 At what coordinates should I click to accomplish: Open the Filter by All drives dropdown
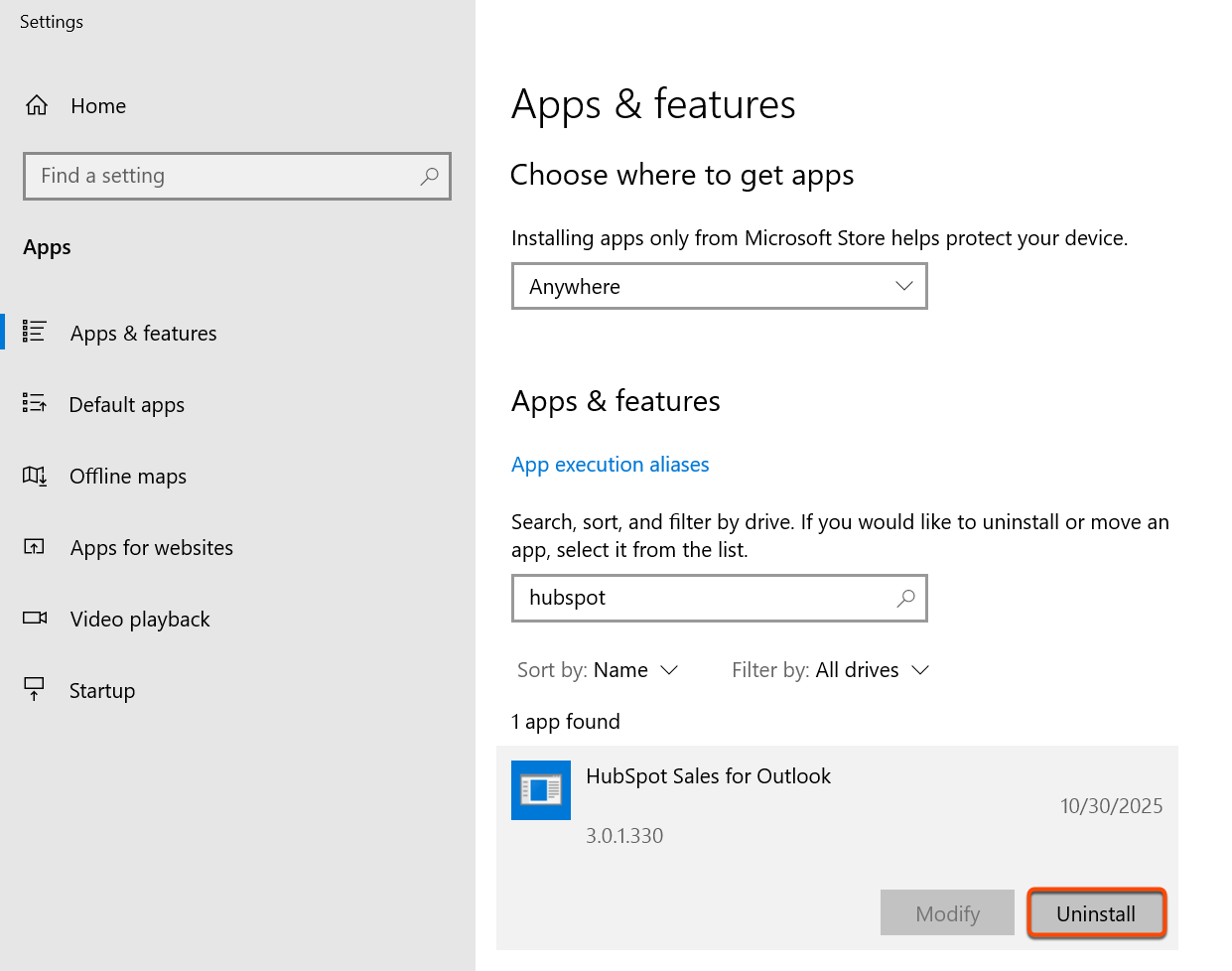point(871,670)
